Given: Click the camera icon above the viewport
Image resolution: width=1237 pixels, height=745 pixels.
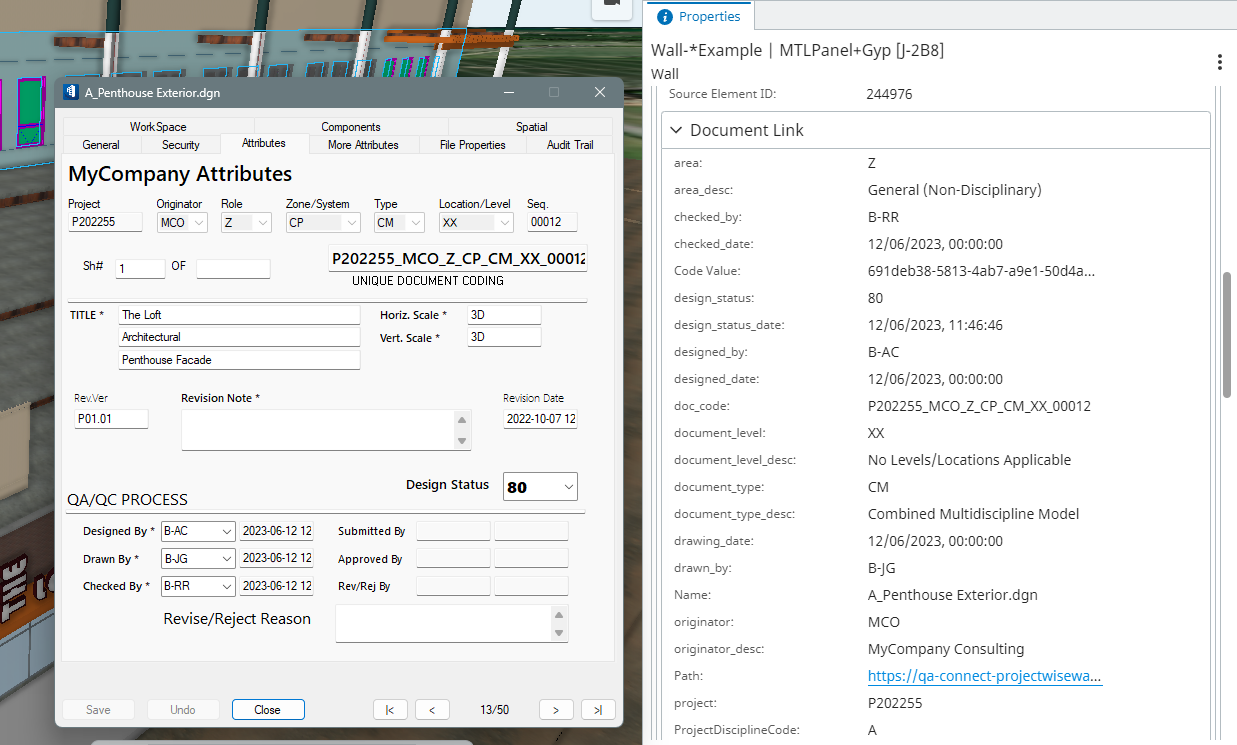Looking at the screenshot, I should pyautogui.click(x=611, y=5).
